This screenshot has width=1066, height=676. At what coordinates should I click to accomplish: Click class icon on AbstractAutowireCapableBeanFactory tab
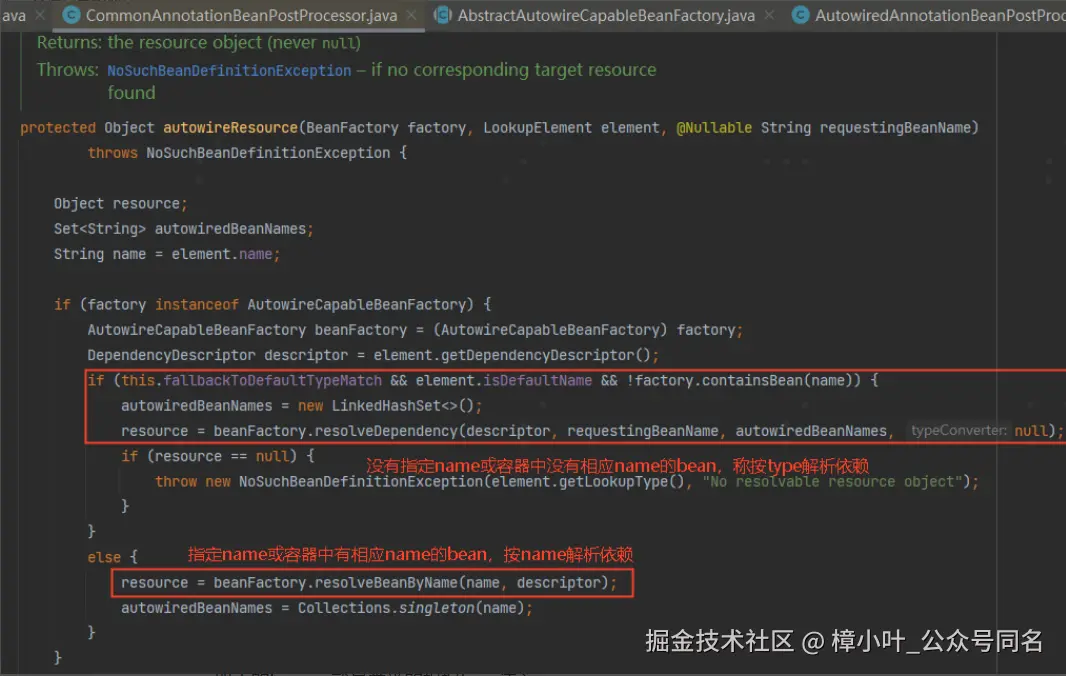[x=443, y=15]
